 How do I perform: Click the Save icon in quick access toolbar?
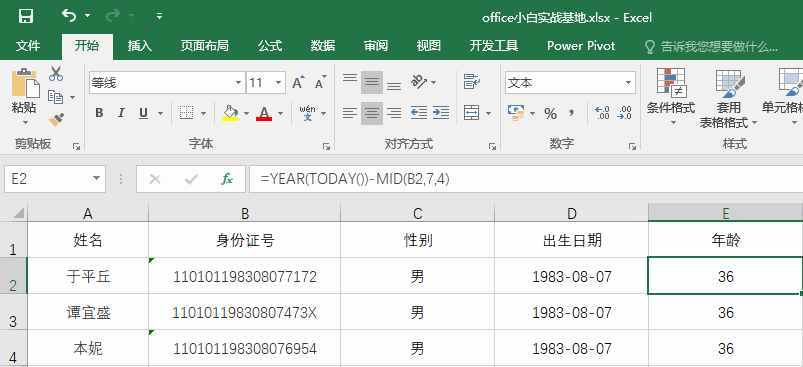pos(26,16)
